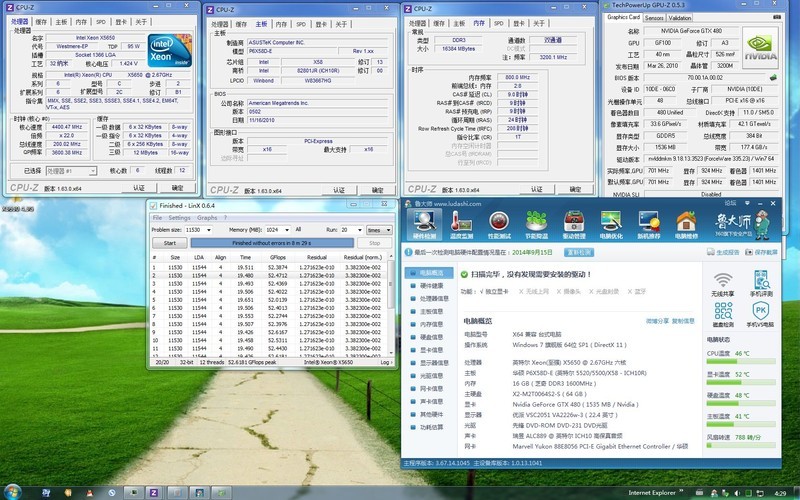Activate the purple CPU-Z taskbar icon
The image size is (800, 500).
coord(152,493)
